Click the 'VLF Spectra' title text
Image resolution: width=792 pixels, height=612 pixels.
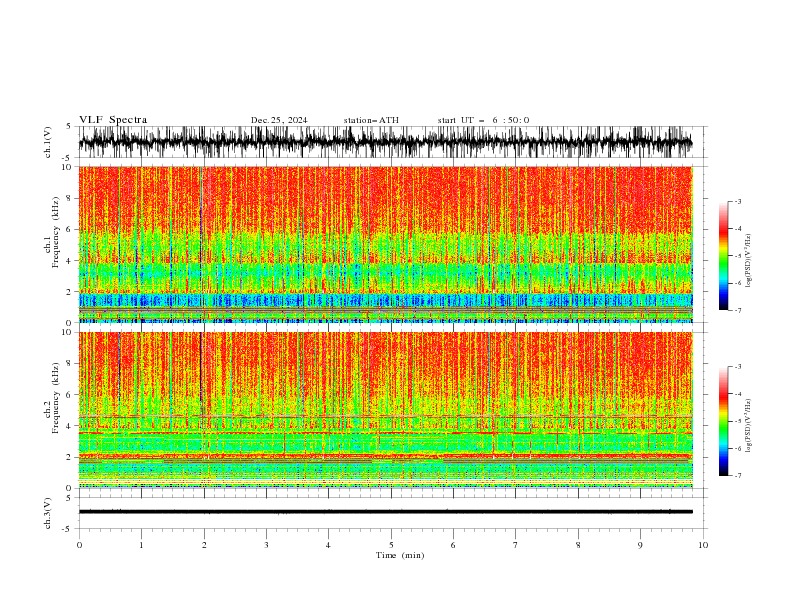[x=113, y=120]
